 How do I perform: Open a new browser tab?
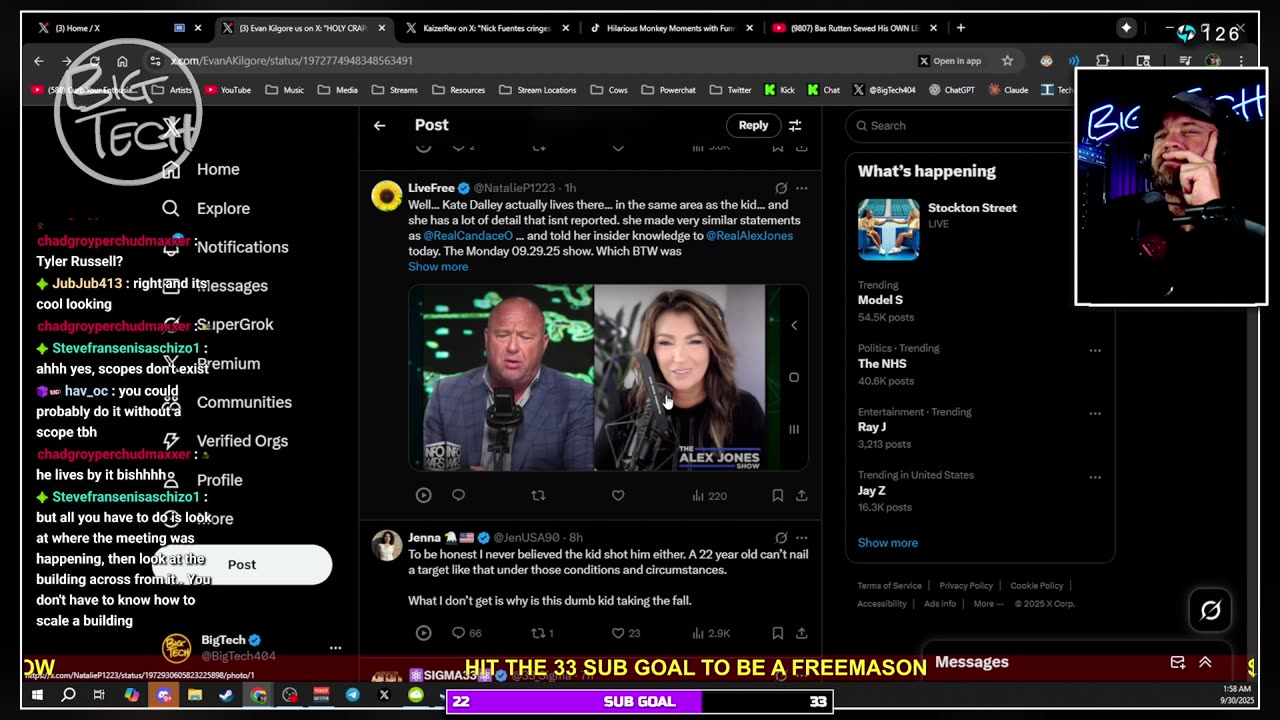click(961, 28)
